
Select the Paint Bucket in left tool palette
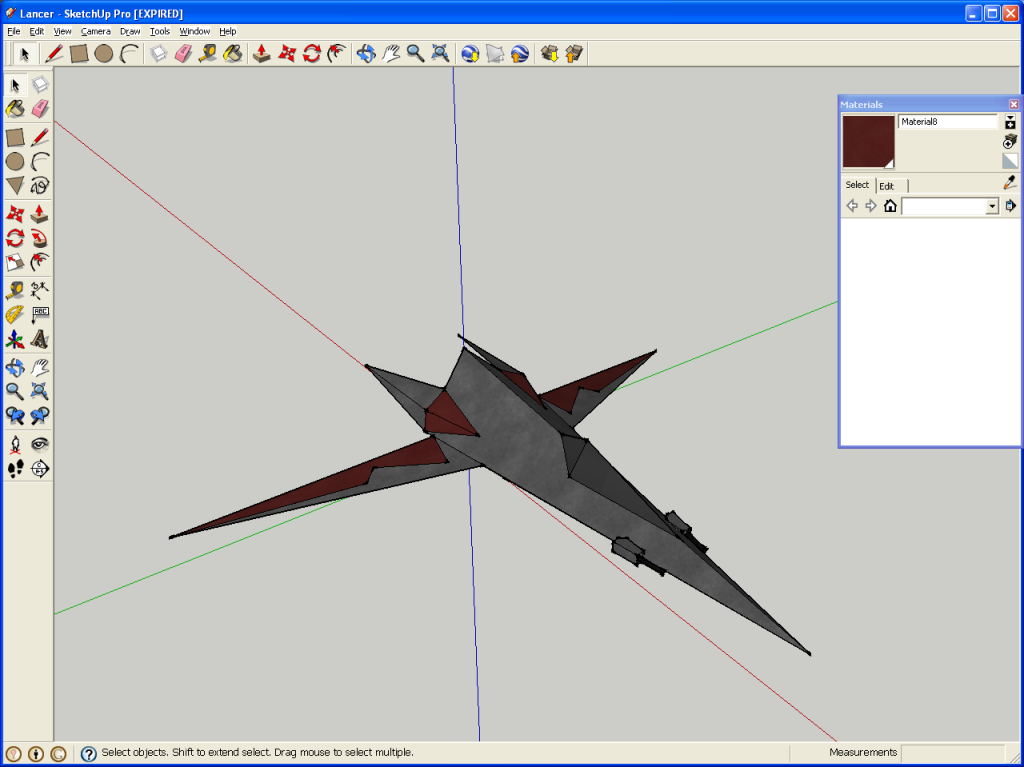pyautogui.click(x=15, y=108)
